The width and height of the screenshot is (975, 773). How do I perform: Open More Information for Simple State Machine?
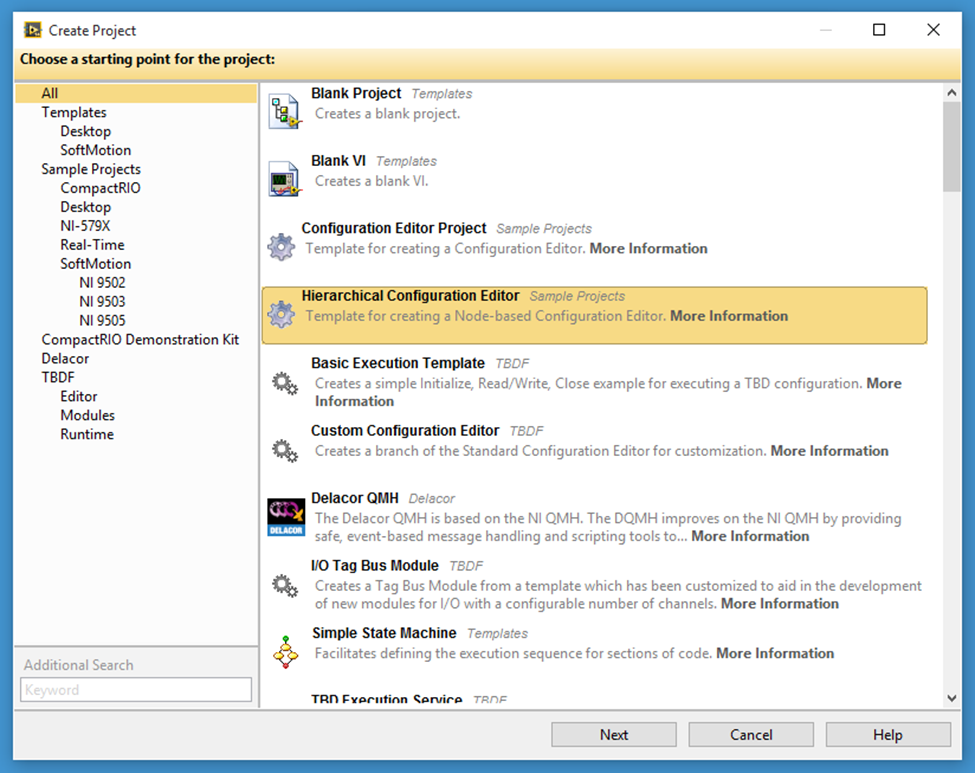click(775, 654)
